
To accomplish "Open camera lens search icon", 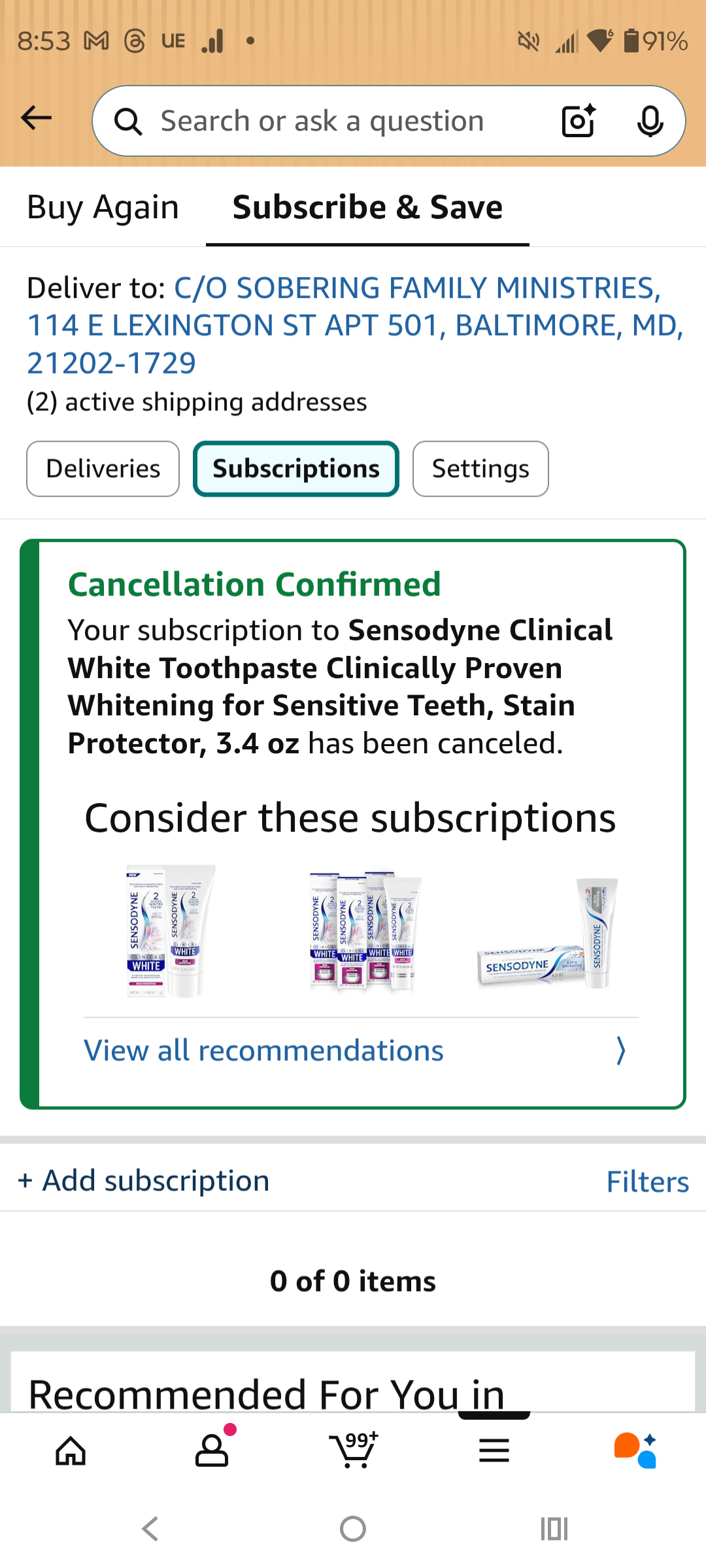I will [x=579, y=121].
